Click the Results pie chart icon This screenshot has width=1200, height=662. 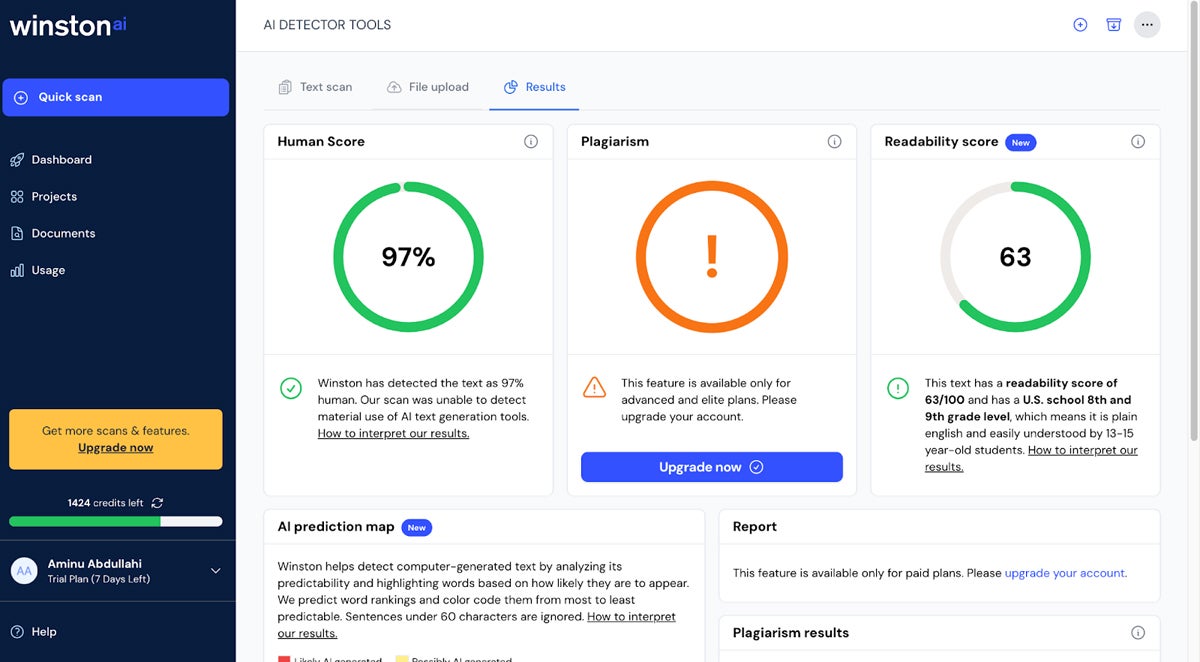(x=511, y=87)
